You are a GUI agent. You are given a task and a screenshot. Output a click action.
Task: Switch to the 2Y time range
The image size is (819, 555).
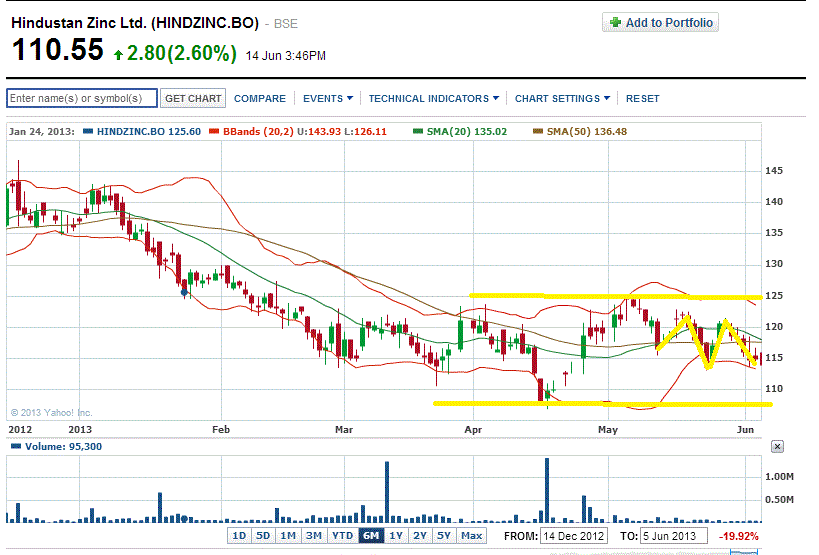coord(420,536)
